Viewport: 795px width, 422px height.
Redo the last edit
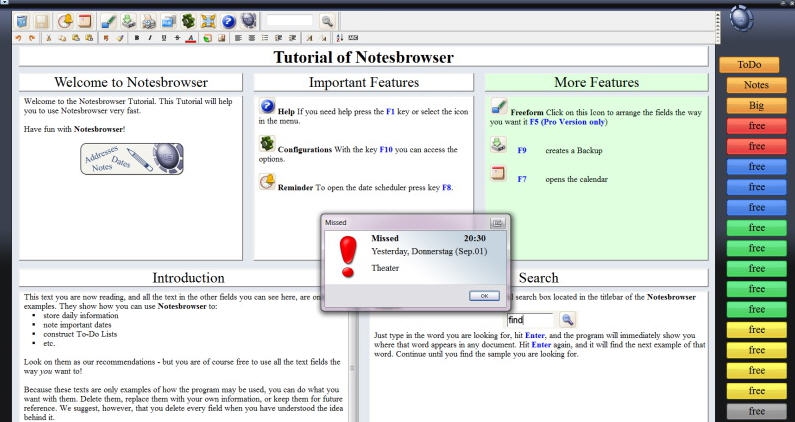(x=32, y=38)
